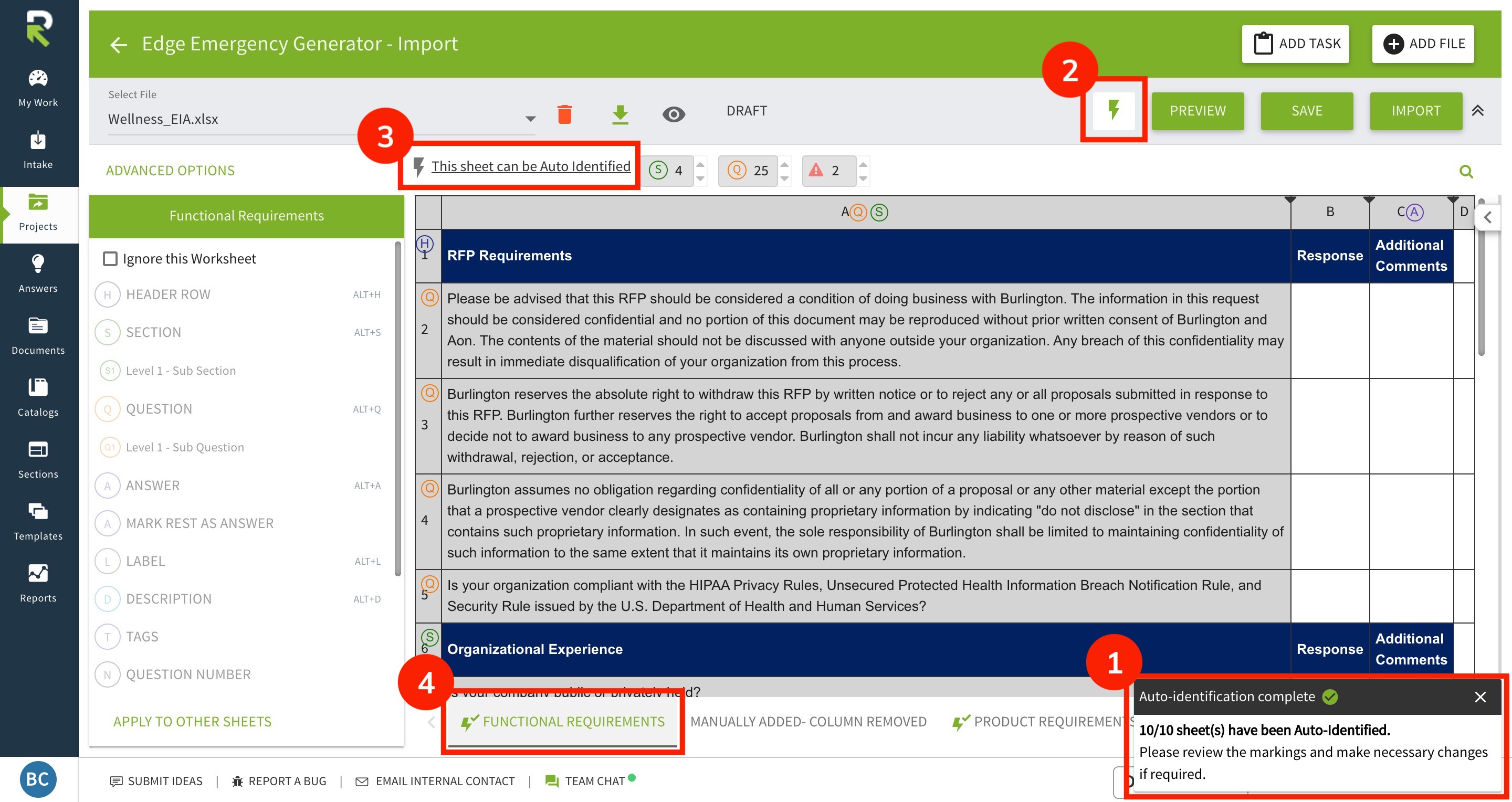The height and width of the screenshot is (802, 1512).
Task: Delete the selected file with trash icon
Action: tap(564, 114)
